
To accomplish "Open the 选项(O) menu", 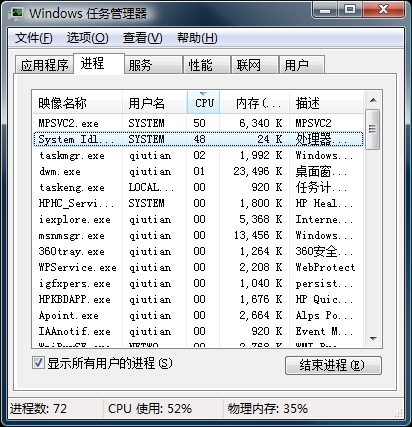I will click(x=87, y=38).
